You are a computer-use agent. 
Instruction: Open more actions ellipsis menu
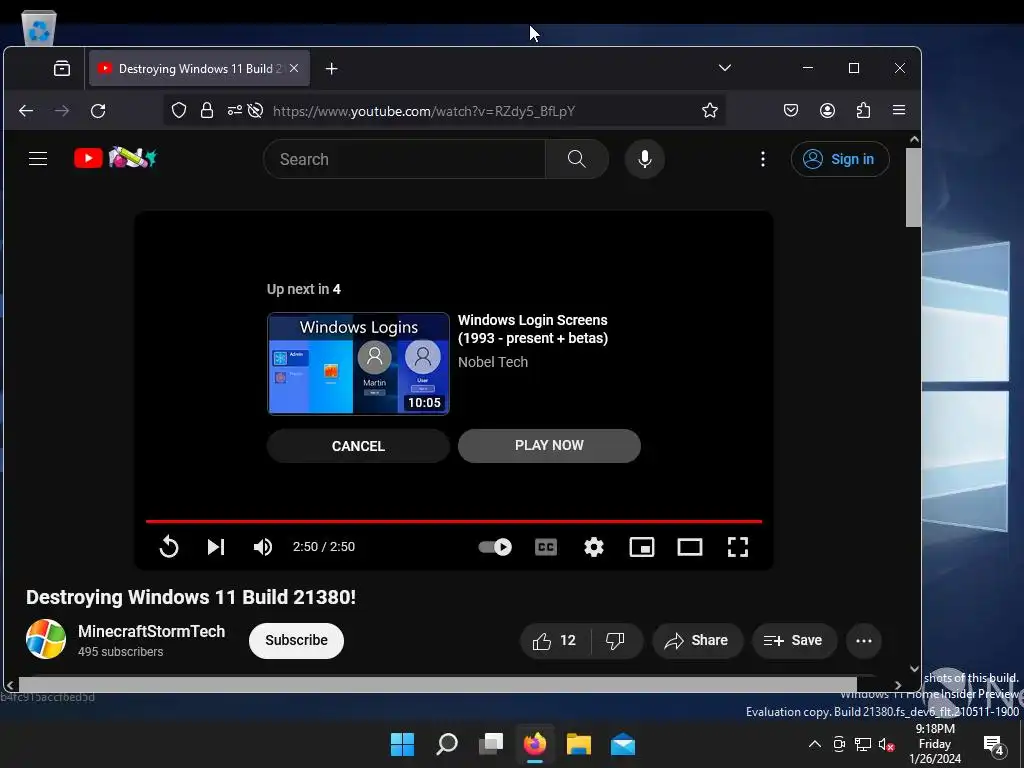864,641
